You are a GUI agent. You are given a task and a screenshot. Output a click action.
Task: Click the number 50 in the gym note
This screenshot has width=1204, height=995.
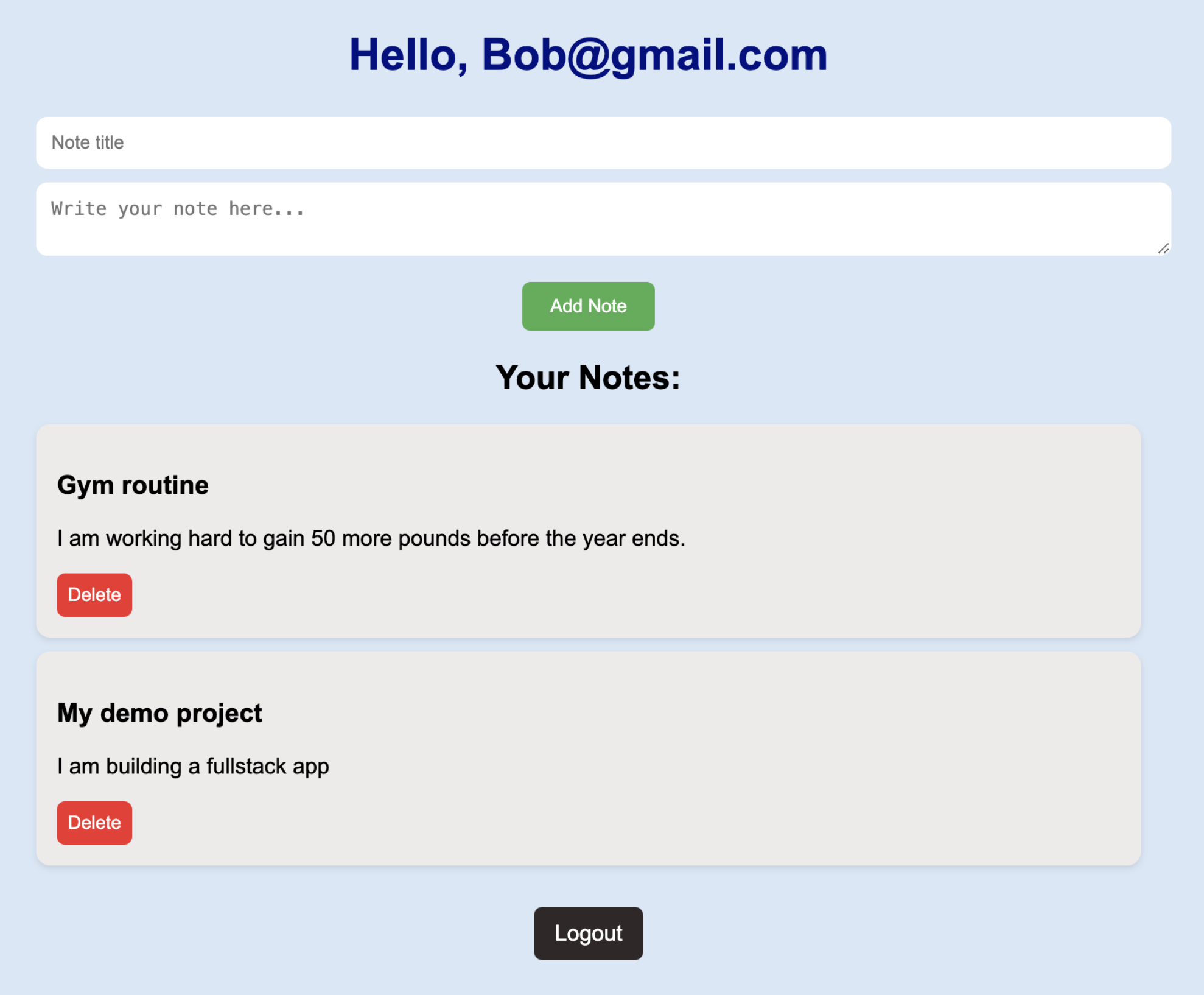(x=323, y=538)
